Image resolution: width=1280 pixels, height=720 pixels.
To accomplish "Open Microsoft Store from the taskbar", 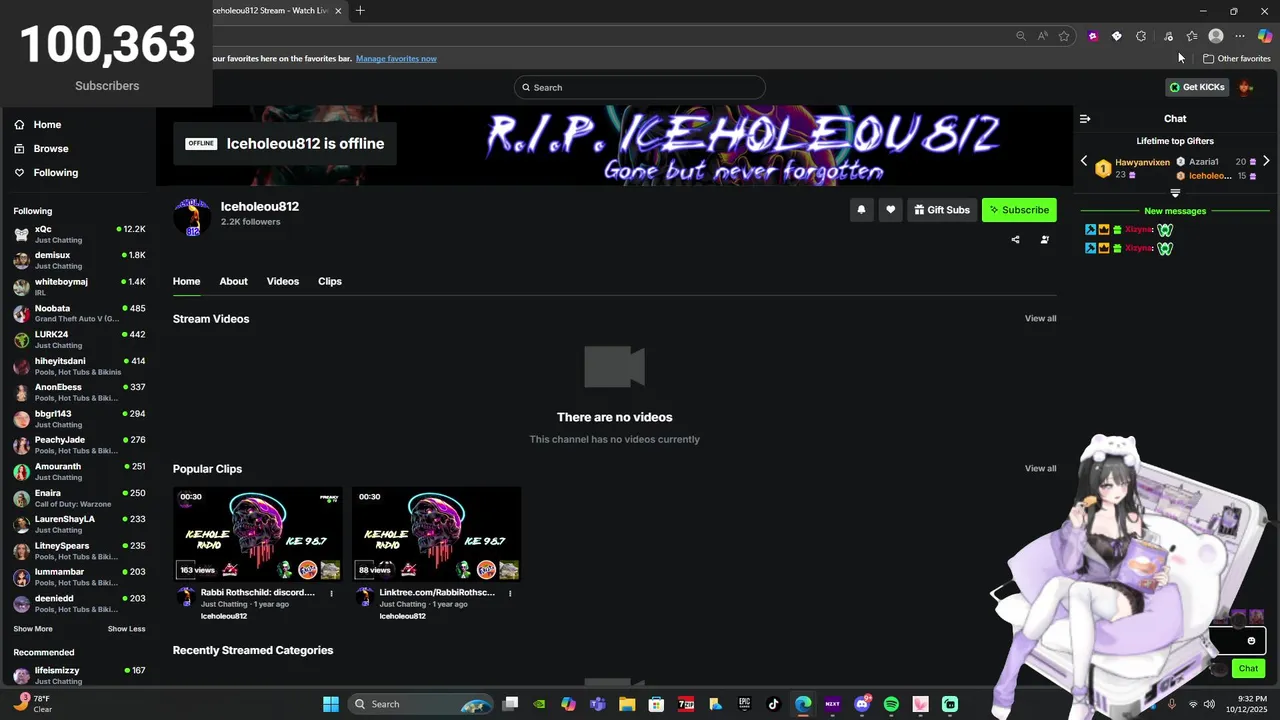I will 656,704.
